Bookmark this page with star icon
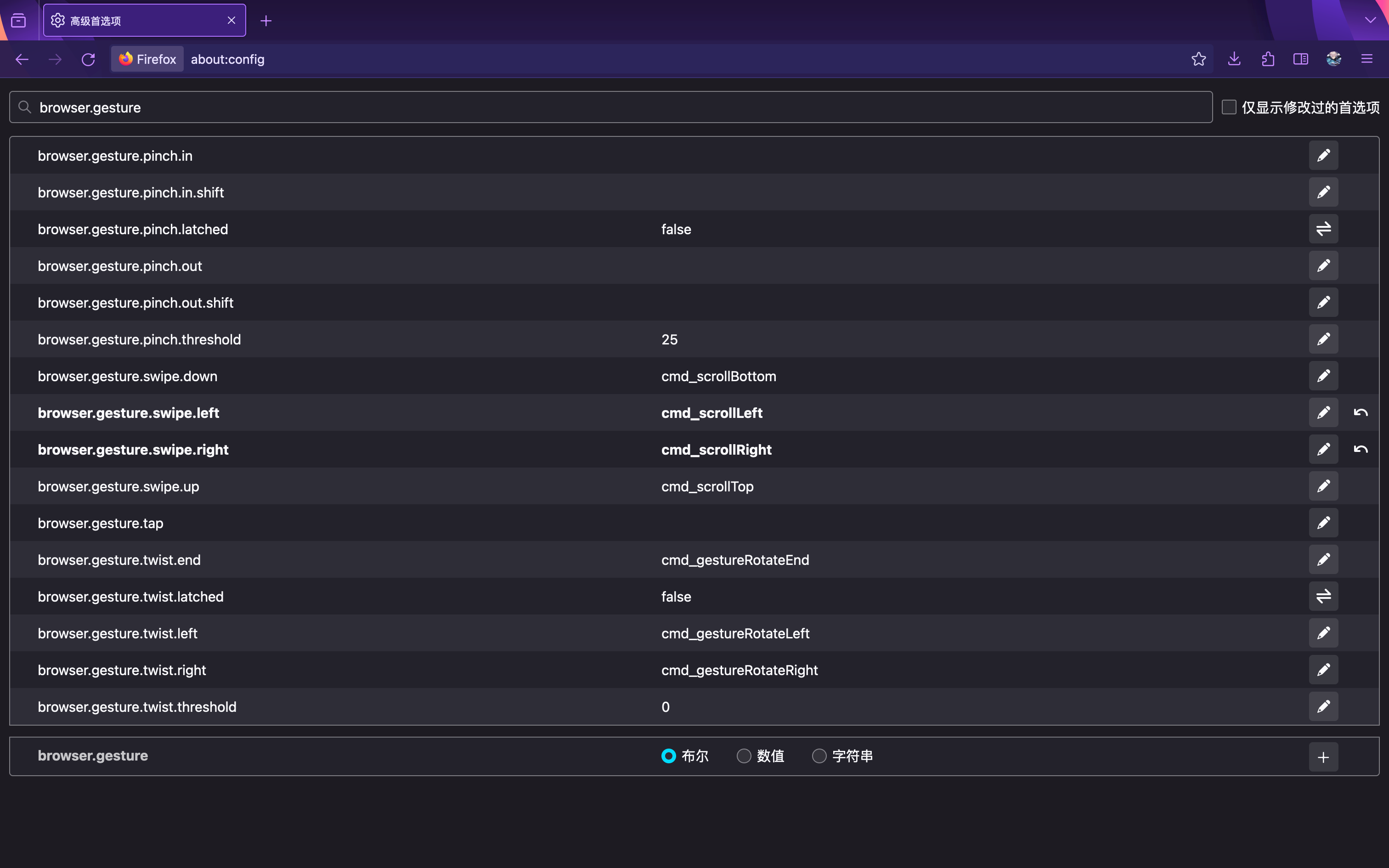This screenshot has width=1389, height=868. (x=1198, y=59)
